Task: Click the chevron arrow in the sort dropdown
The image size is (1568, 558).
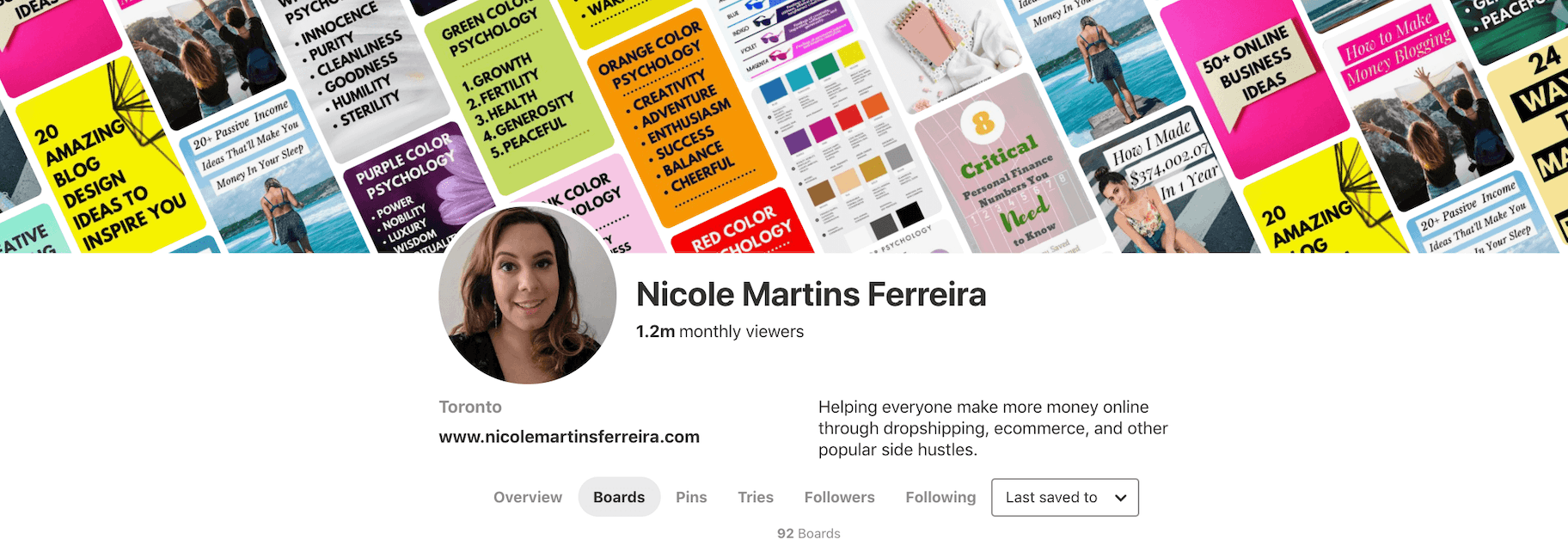Action: coord(1120,498)
